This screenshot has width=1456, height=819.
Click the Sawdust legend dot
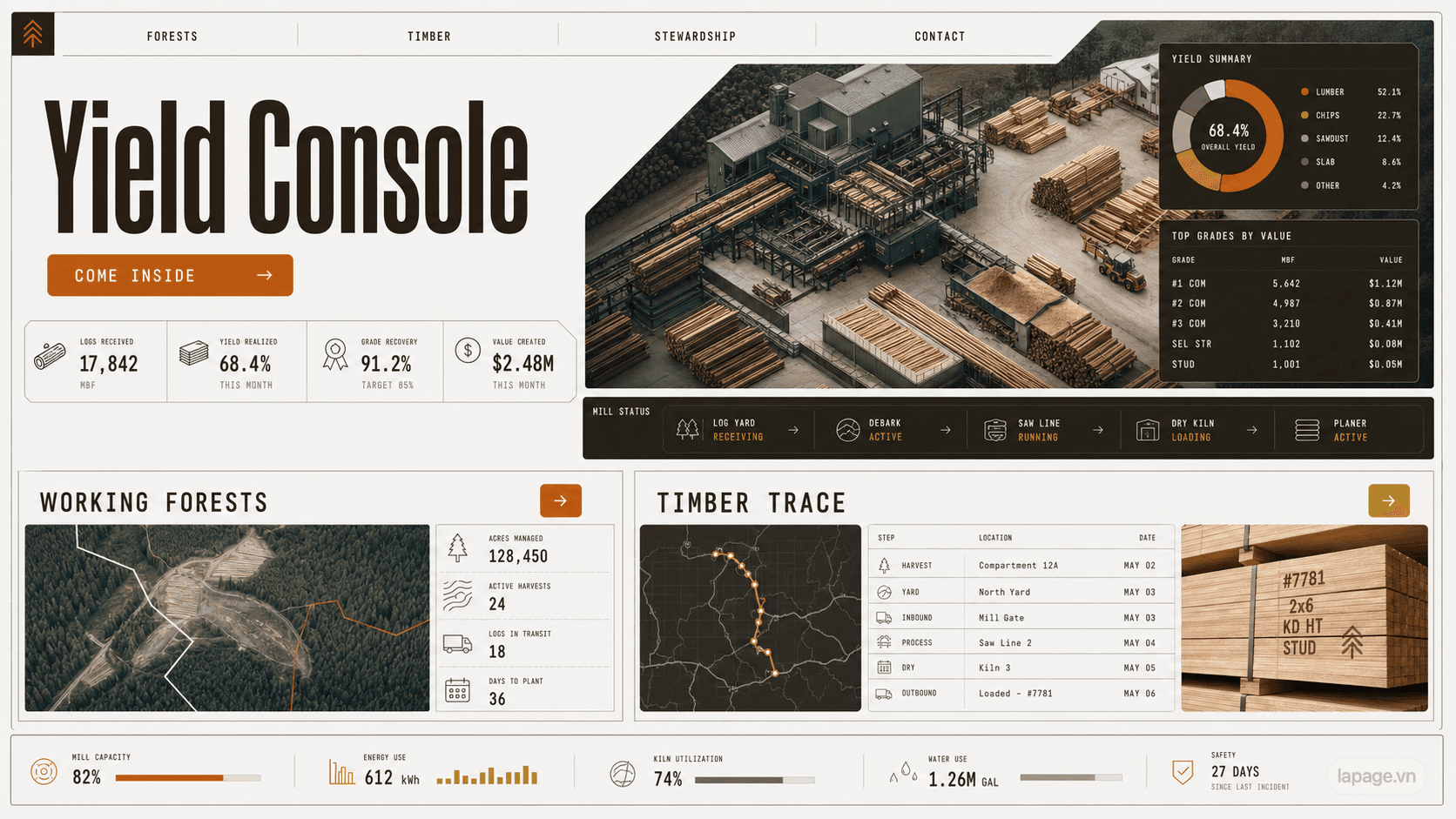pos(1304,138)
